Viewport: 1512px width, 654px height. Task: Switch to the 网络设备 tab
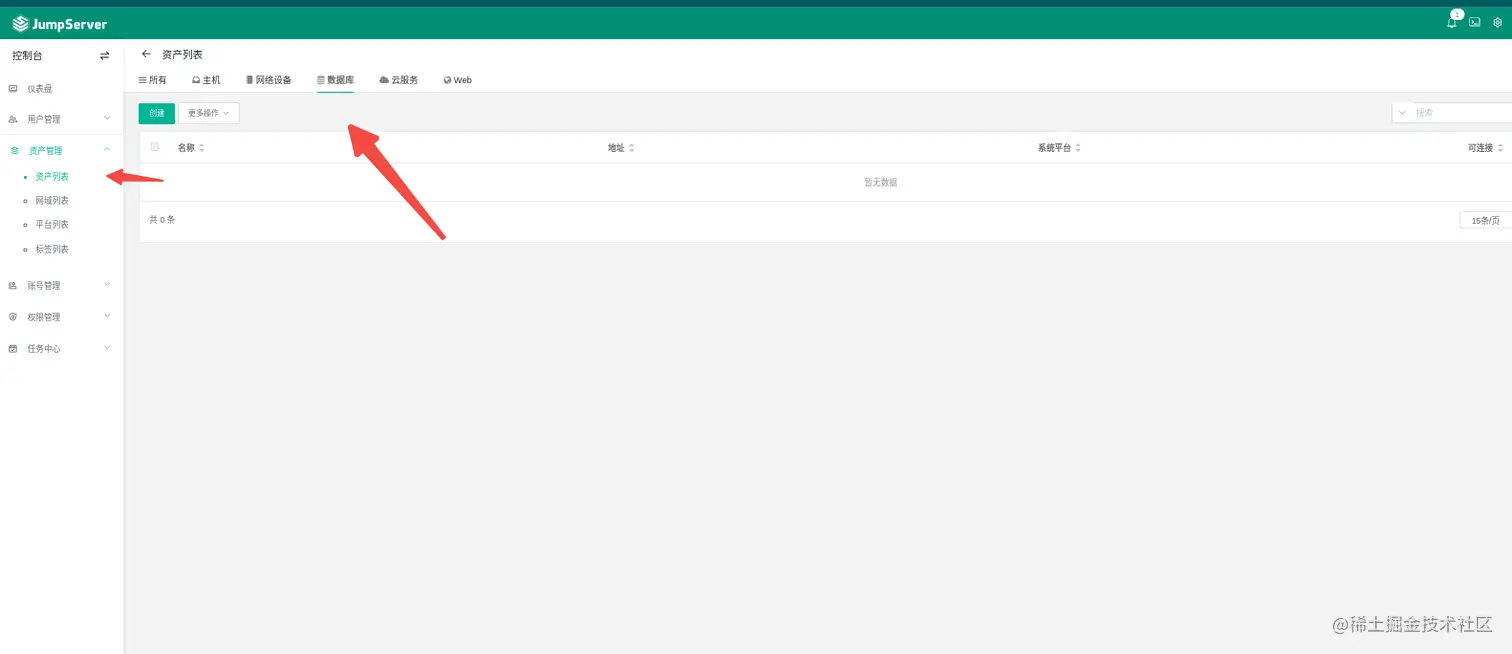click(x=268, y=80)
